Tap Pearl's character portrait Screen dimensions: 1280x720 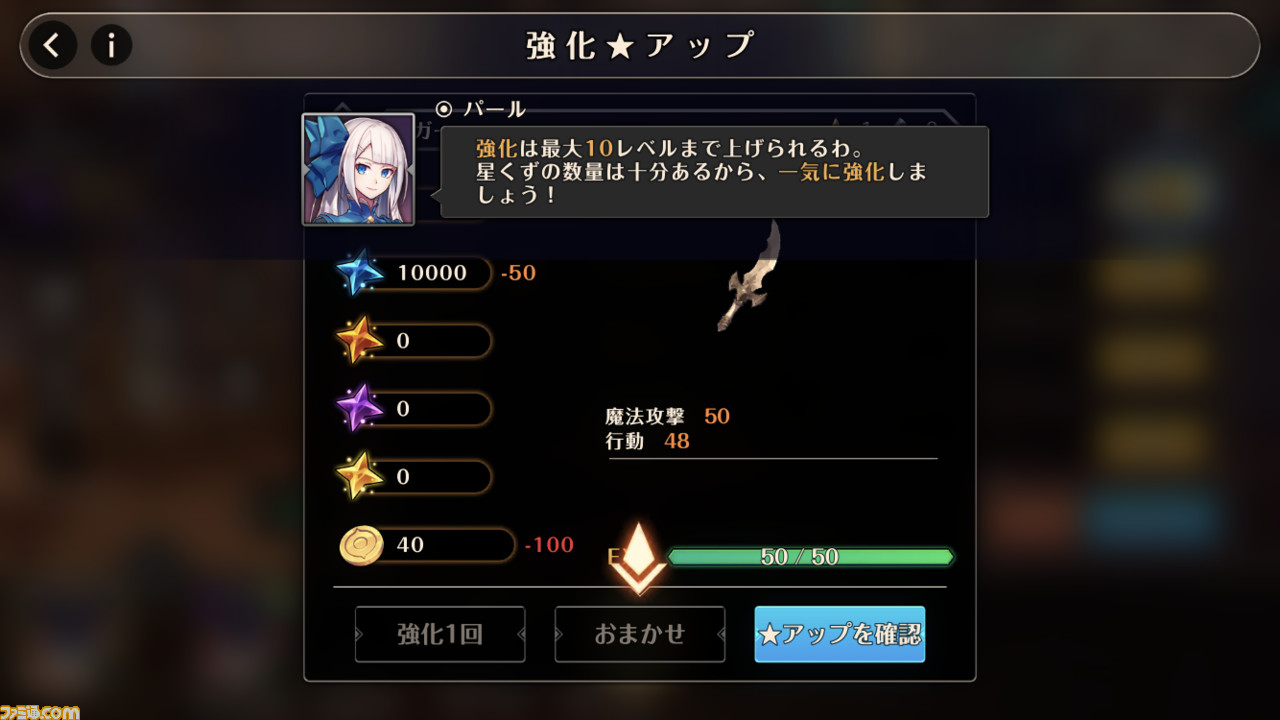358,169
